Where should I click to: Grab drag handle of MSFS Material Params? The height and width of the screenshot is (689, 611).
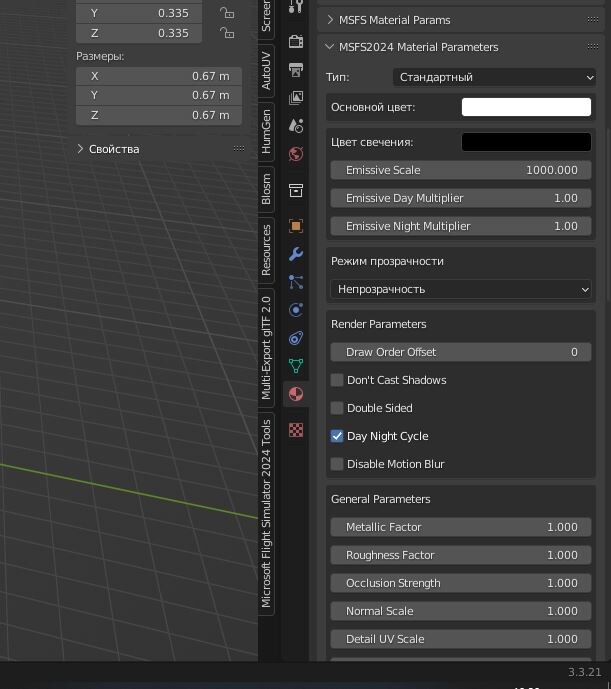593,19
